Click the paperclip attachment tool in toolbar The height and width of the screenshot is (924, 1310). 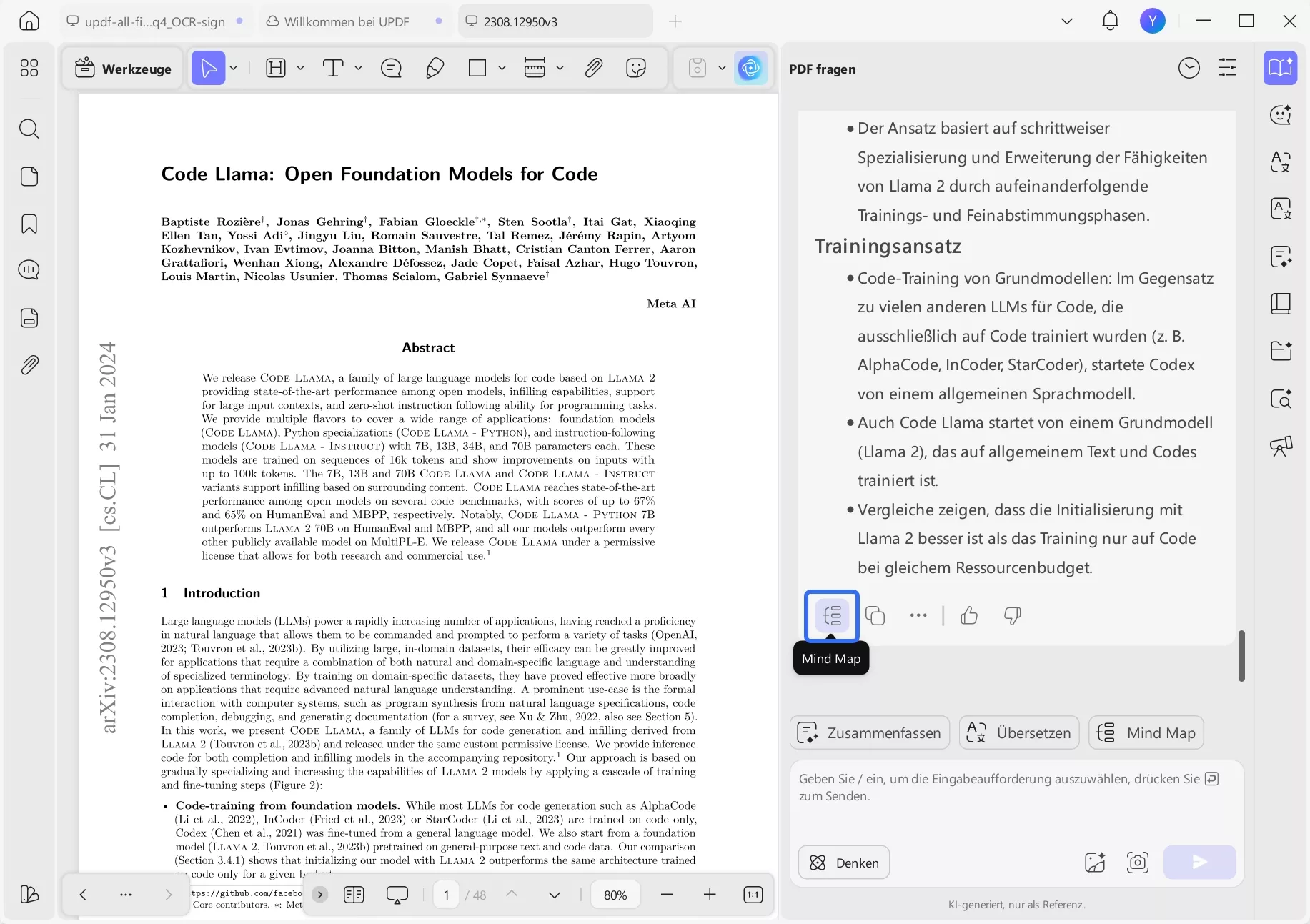pyautogui.click(x=594, y=69)
